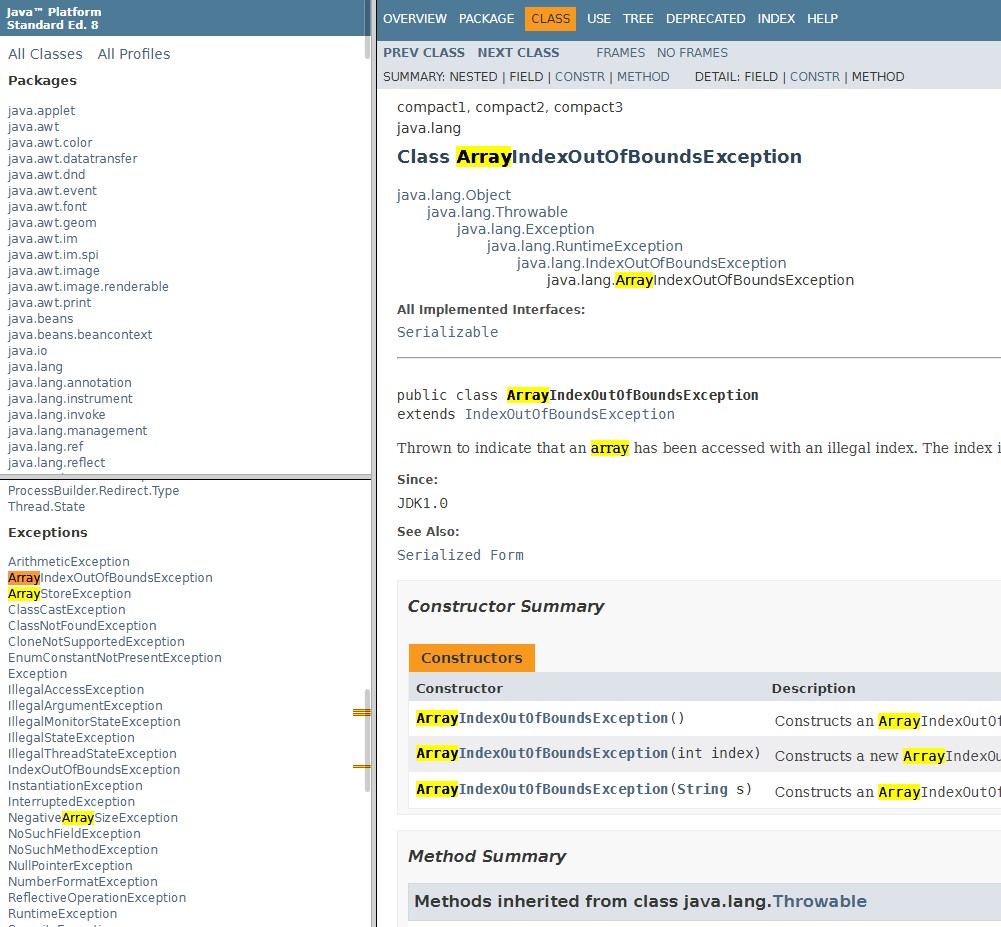This screenshot has height=927, width=1001.
Task: Open IndexOutOfBoundsException in extends clause
Action: point(569,414)
